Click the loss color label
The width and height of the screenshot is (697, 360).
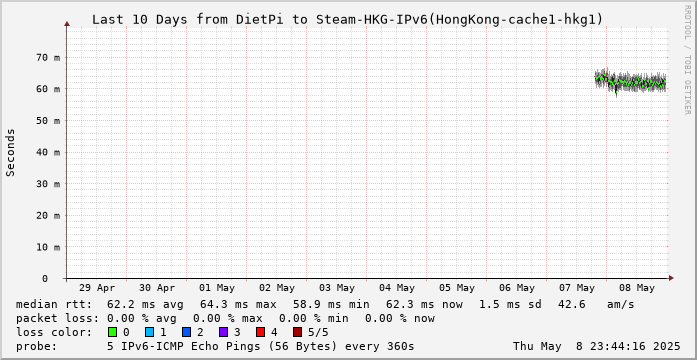coord(54,332)
